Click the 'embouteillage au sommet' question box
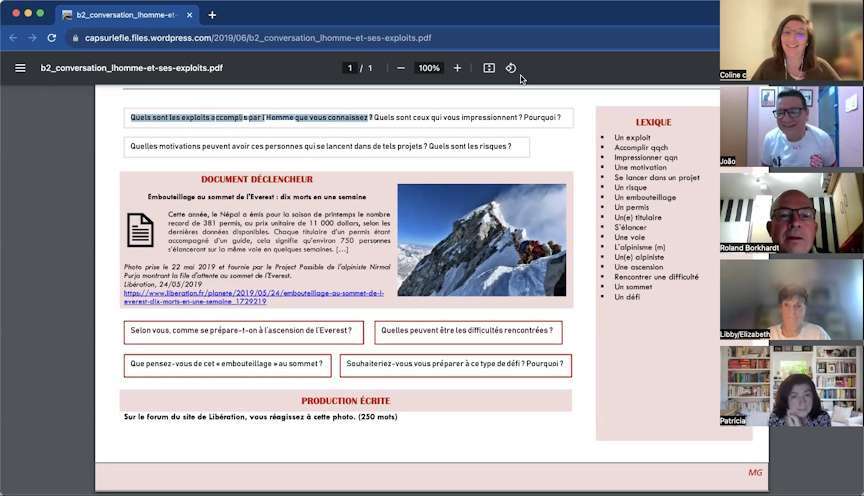 (x=228, y=365)
